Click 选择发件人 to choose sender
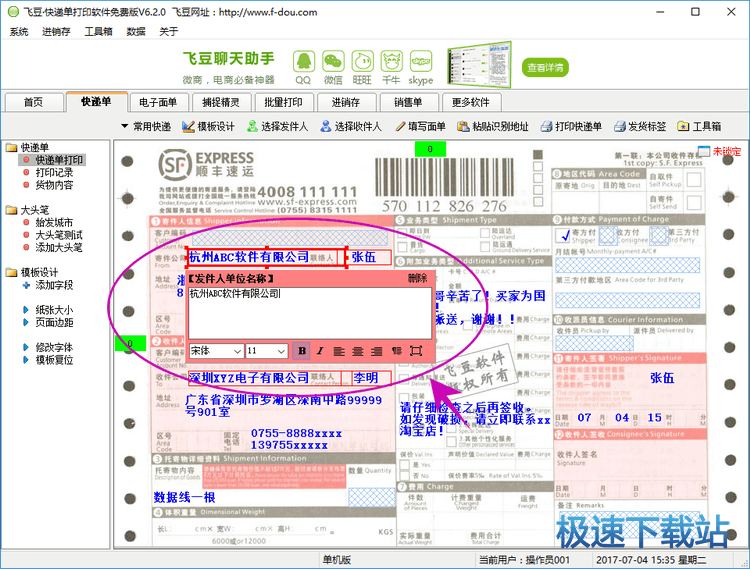This screenshot has height=569, width=750. [x=277, y=126]
